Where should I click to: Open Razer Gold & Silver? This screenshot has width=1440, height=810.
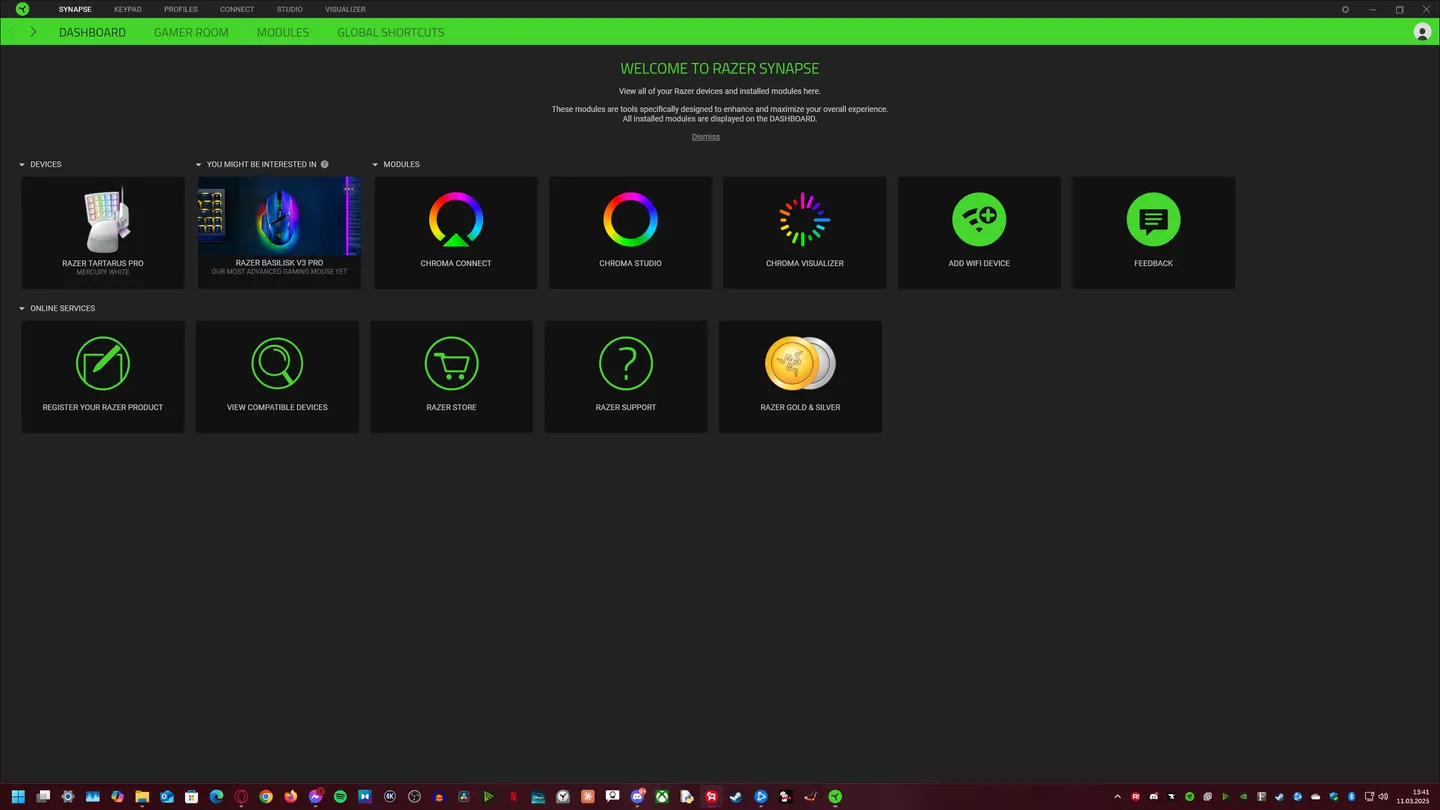(800, 376)
